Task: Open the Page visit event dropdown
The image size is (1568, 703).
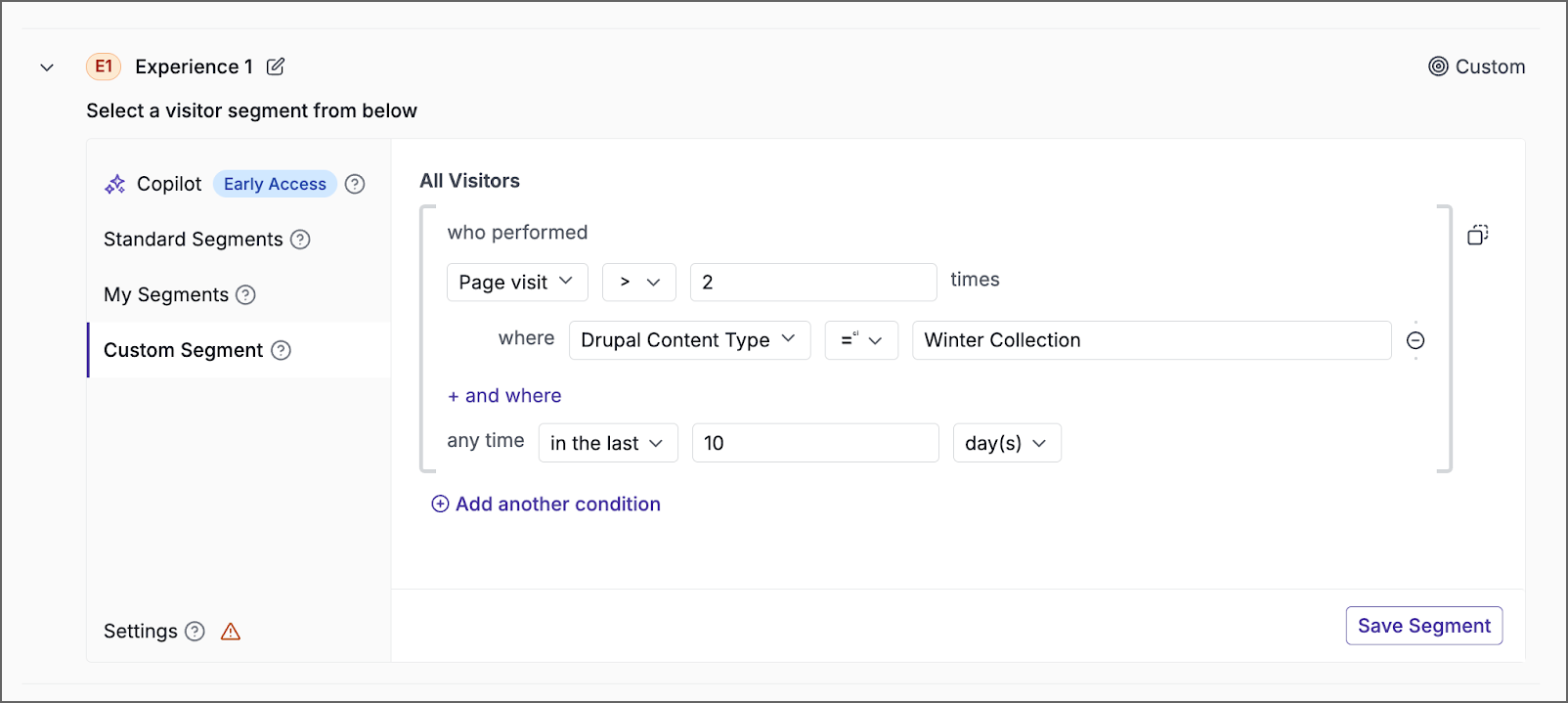Action: click(x=517, y=283)
